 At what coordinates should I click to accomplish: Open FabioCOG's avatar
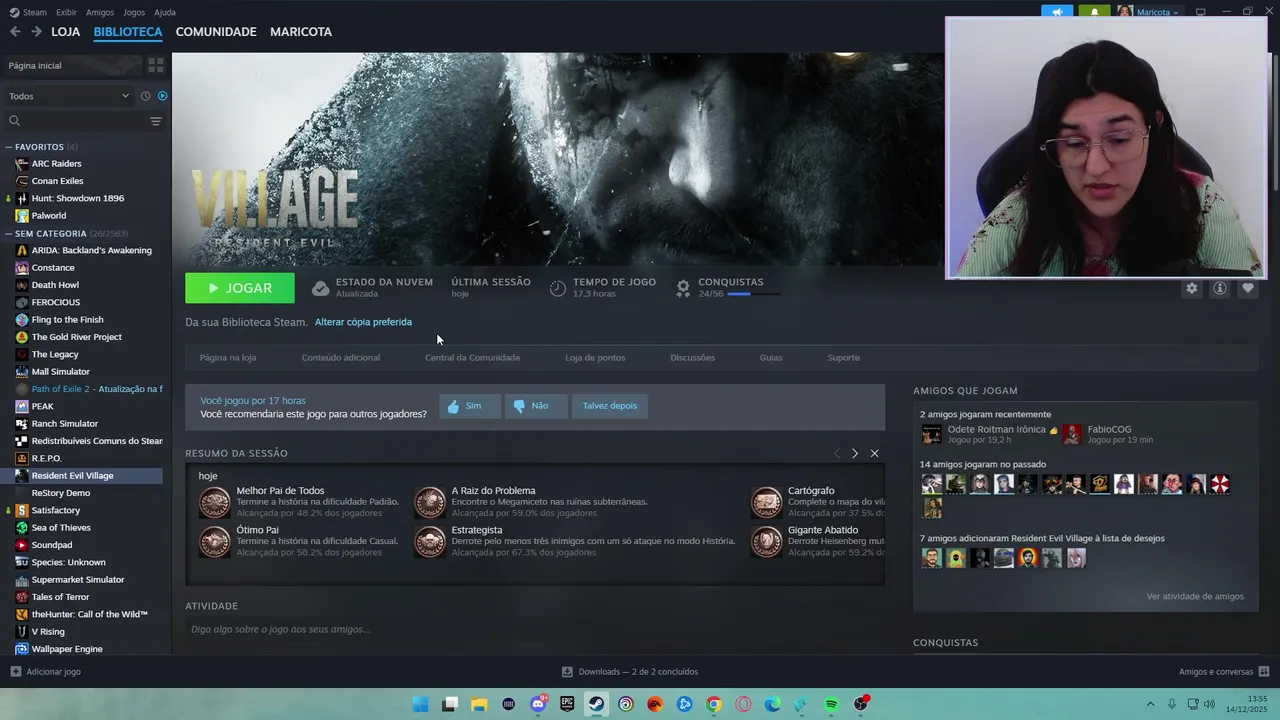(1072, 434)
